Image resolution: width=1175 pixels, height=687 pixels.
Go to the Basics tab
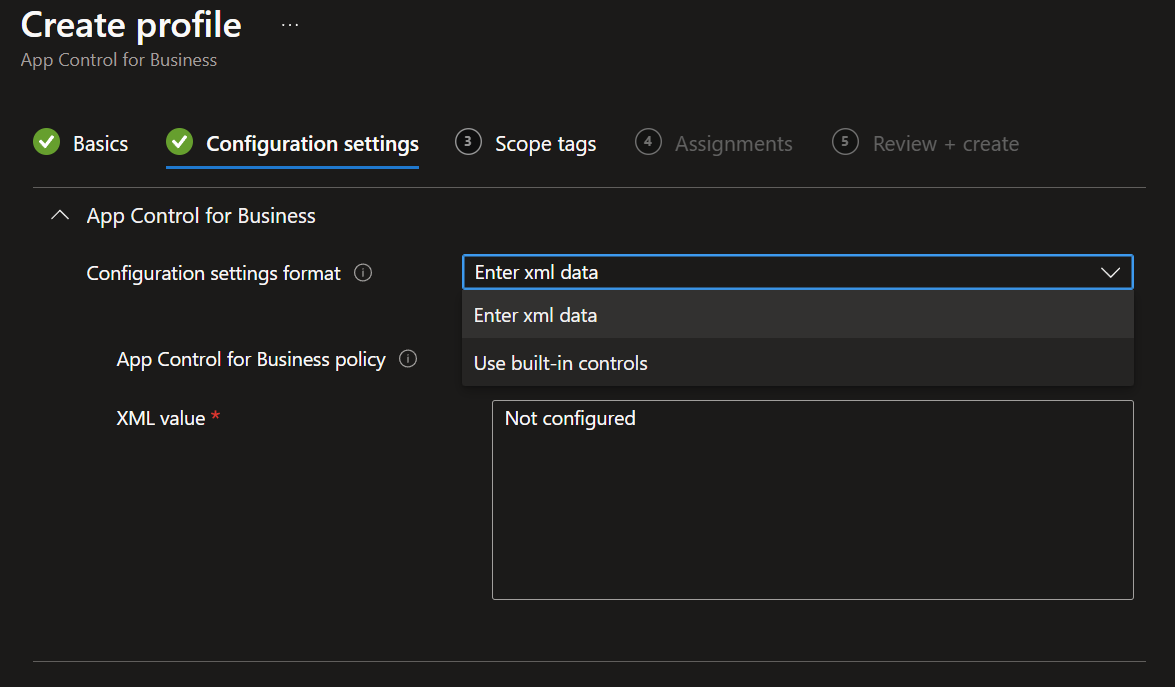(100, 144)
